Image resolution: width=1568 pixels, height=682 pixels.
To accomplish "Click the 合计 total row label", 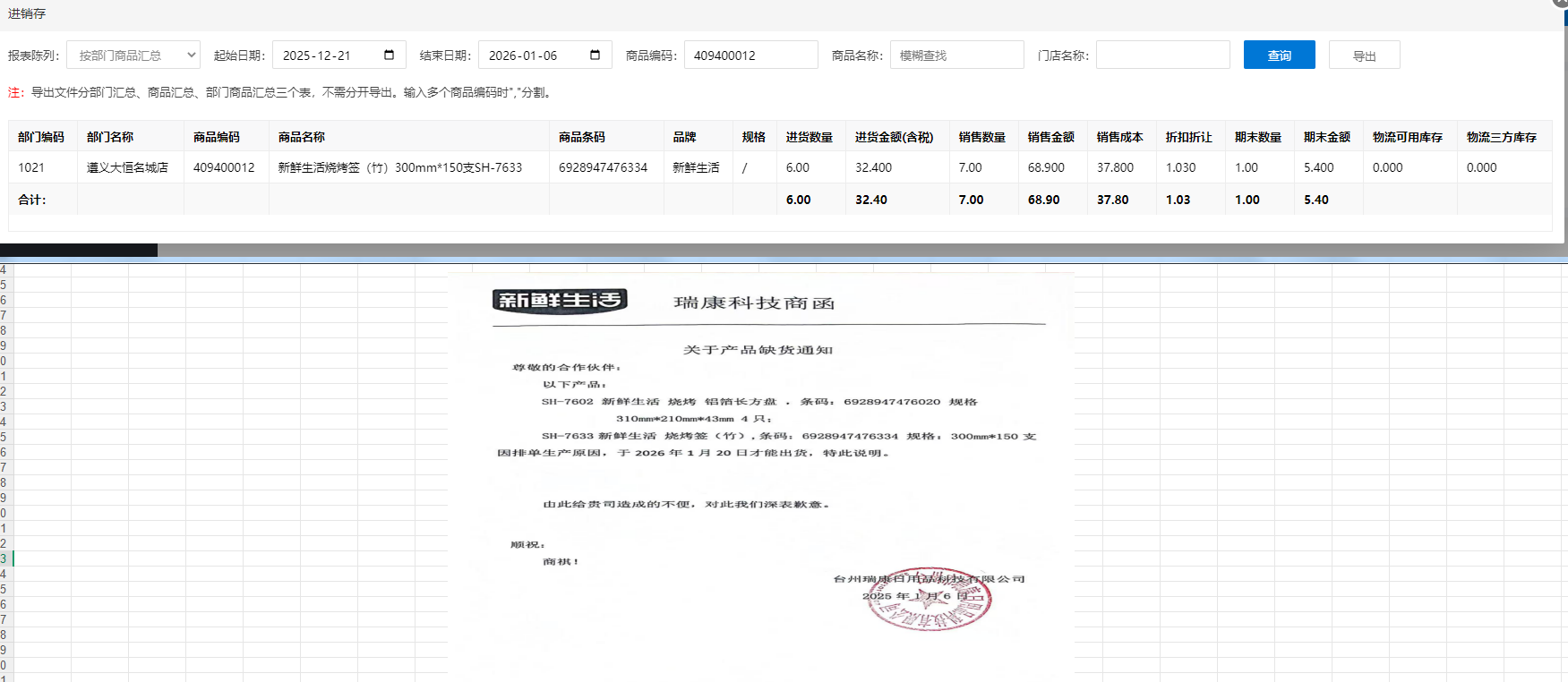I will (x=32, y=200).
